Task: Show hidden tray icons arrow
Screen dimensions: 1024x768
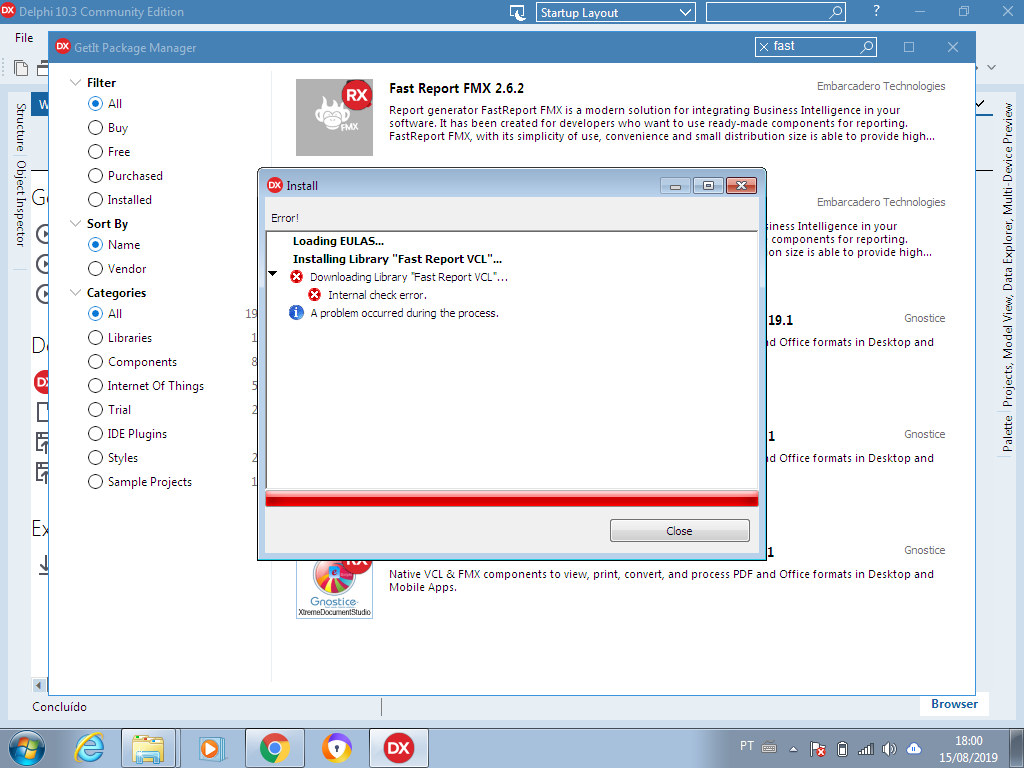Action: point(793,749)
